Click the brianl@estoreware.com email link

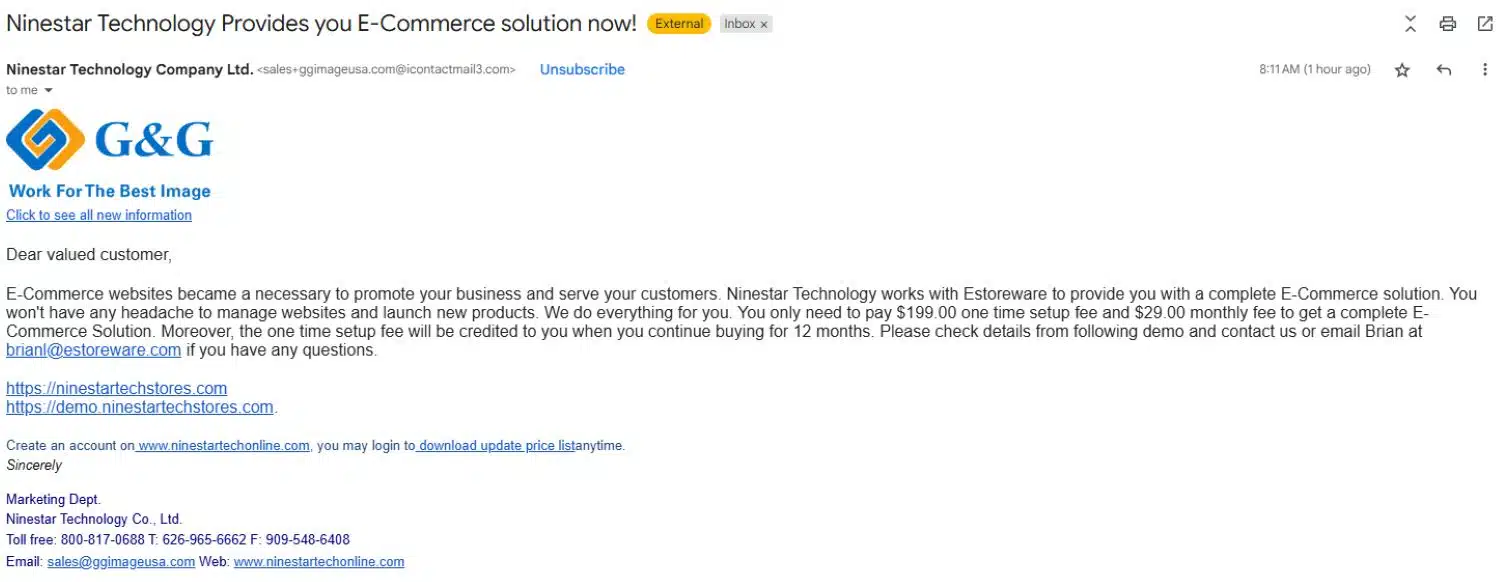click(93, 350)
